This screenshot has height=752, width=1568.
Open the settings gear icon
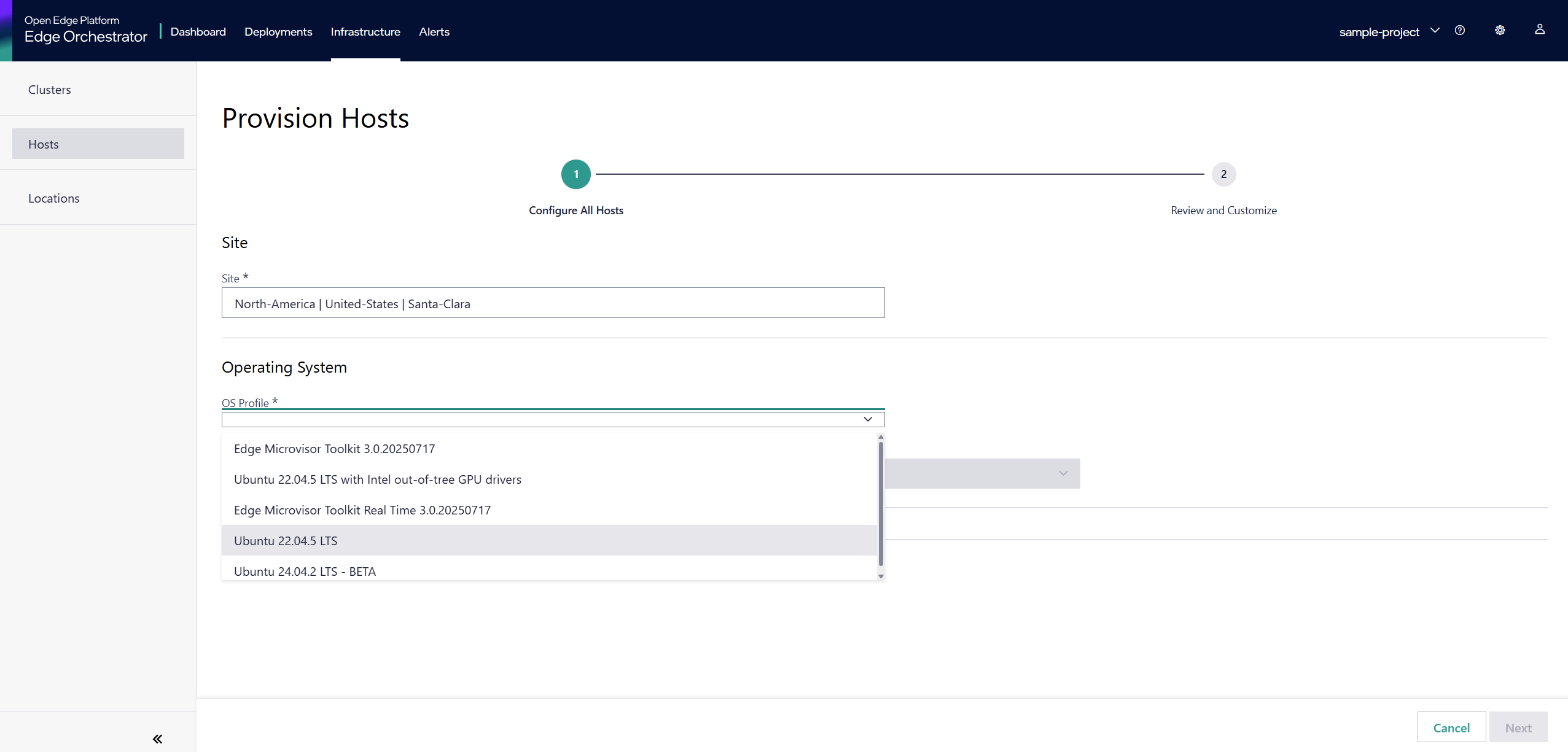tap(1500, 31)
